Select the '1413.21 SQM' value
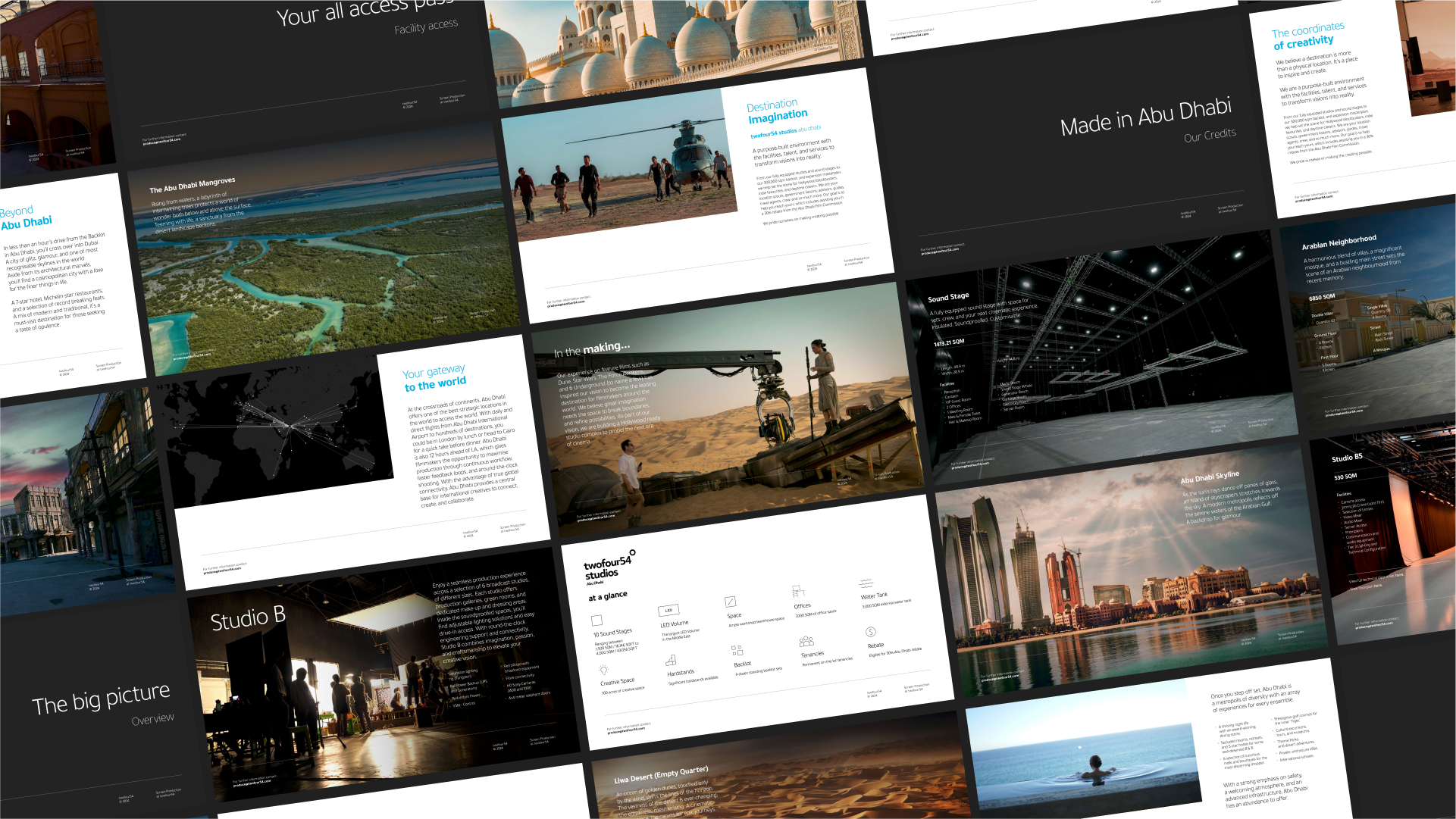The height and width of the screenshot is (819, 1456). [x=949, y=343]
